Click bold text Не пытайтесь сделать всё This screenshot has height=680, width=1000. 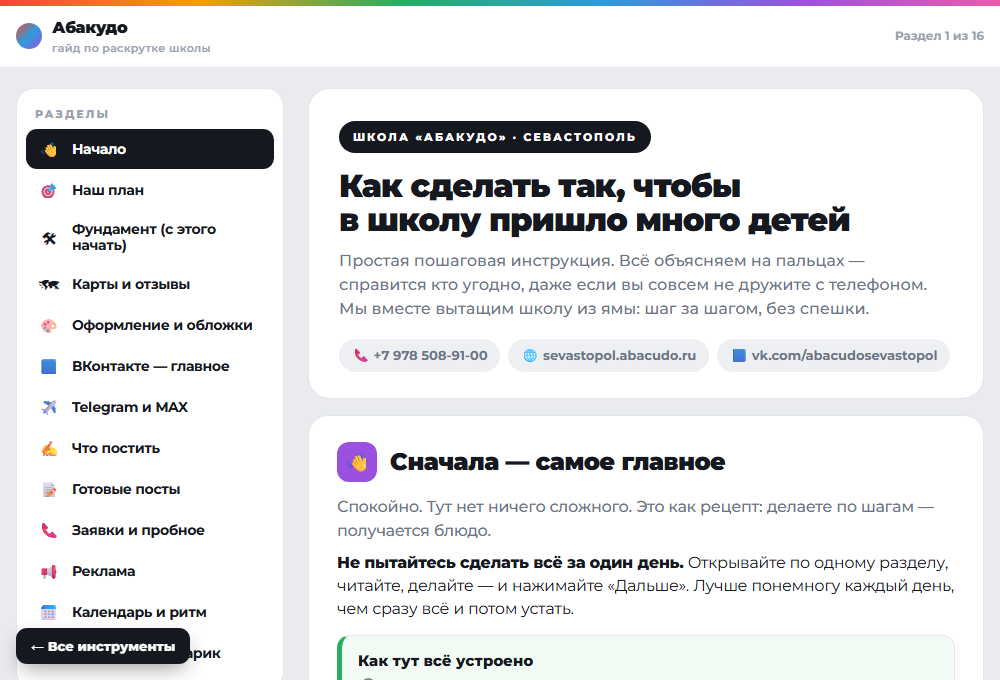pos(510,563)
